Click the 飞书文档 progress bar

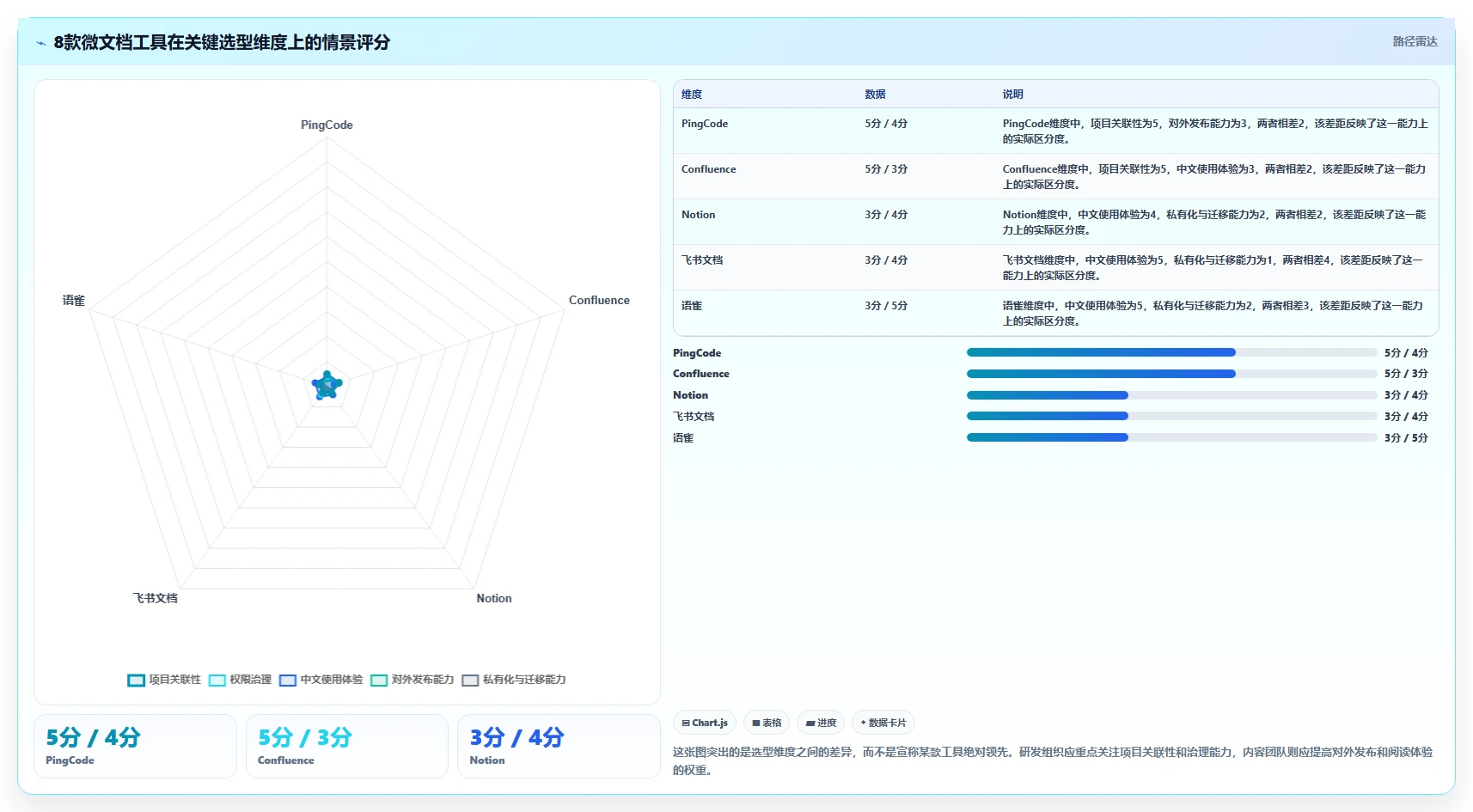[x=1171, y=416]
